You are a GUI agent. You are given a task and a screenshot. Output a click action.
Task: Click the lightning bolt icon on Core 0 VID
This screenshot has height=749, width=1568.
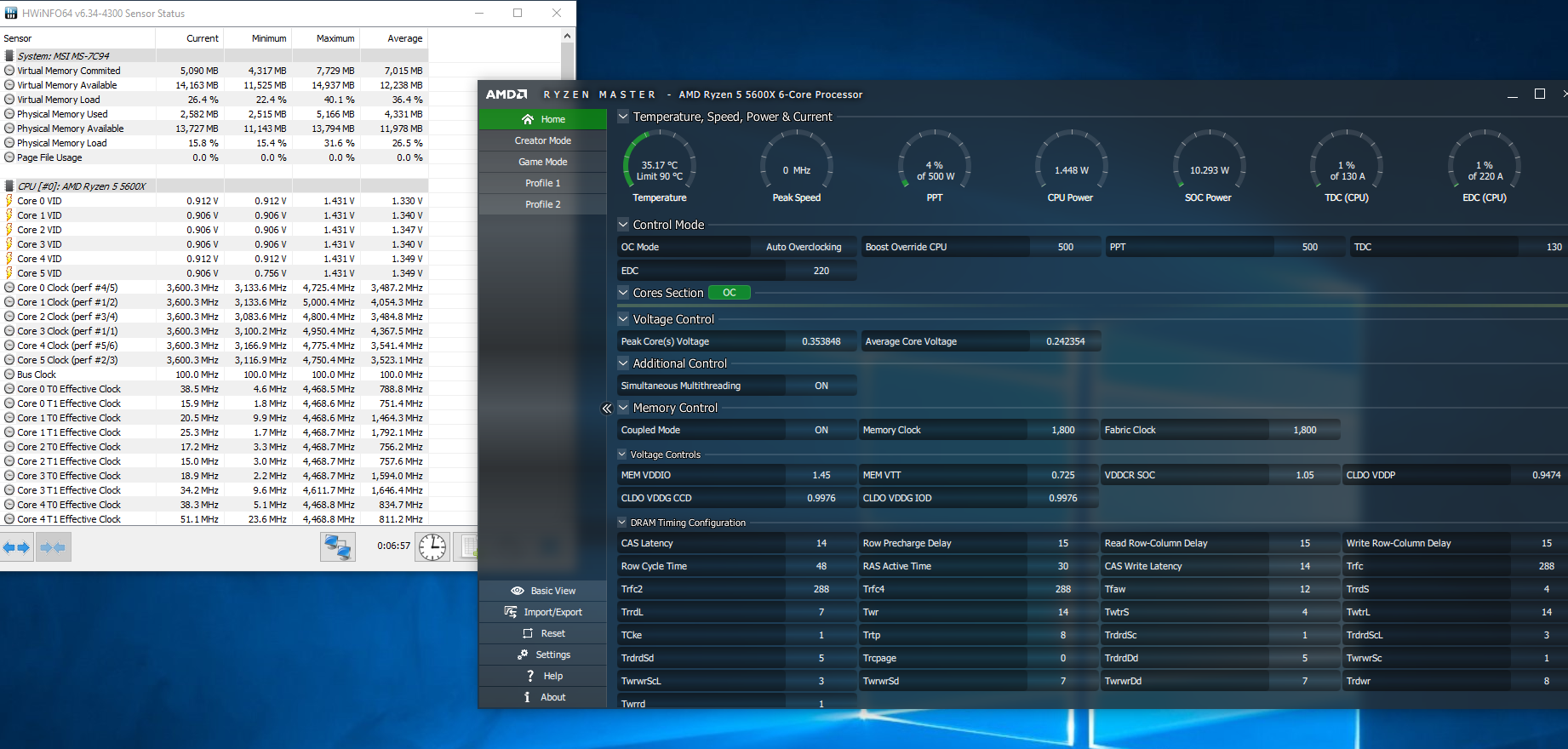tap(9, 201)
